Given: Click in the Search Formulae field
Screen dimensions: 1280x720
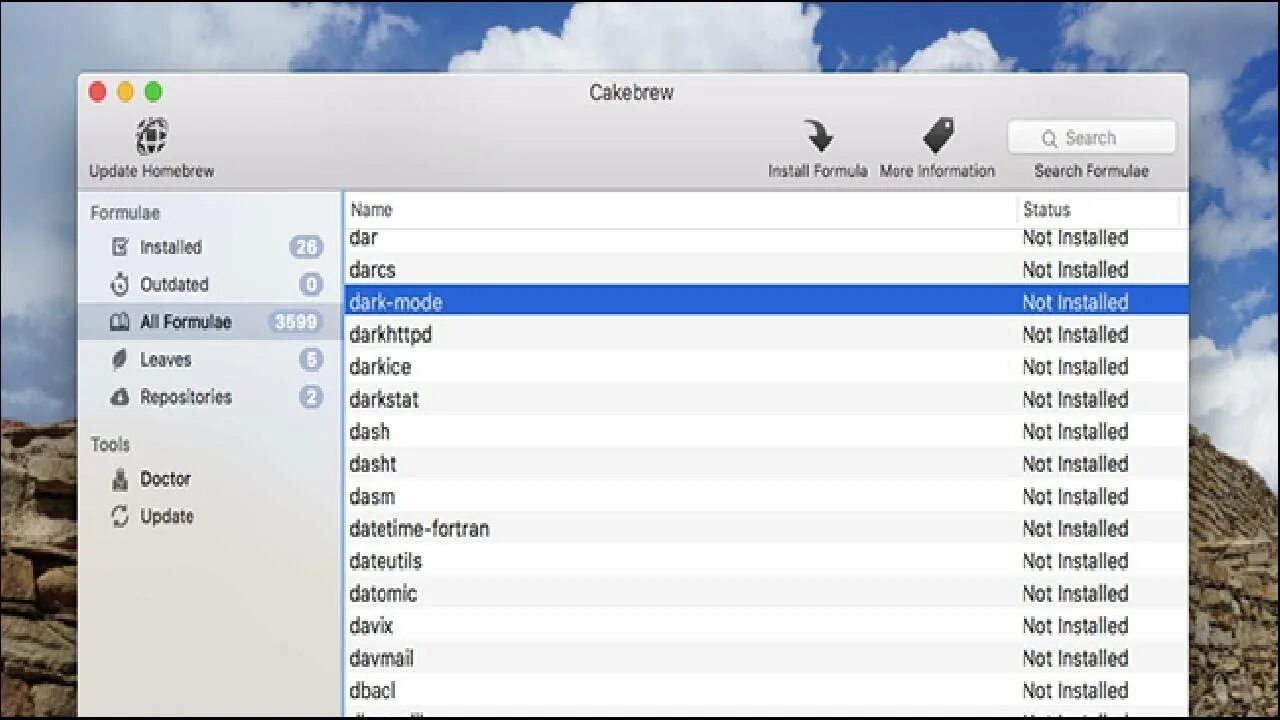Looking at the screenshot, I should [x=1092, y=138].
